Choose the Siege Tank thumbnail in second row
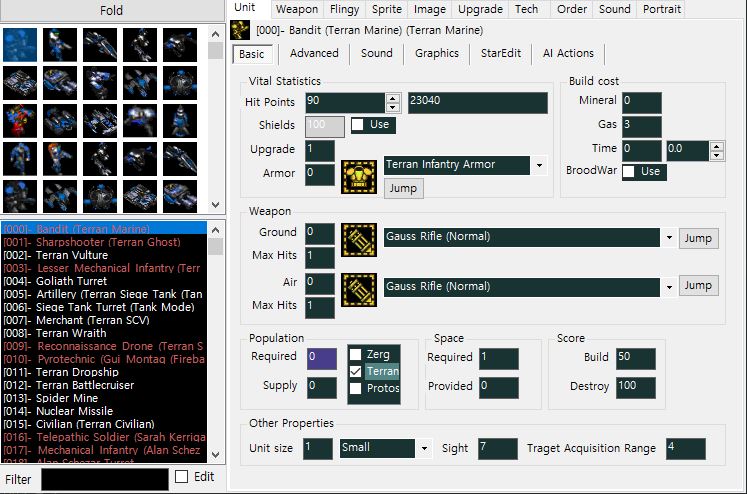Screen dimensions: 747x494 coord(20,83)
